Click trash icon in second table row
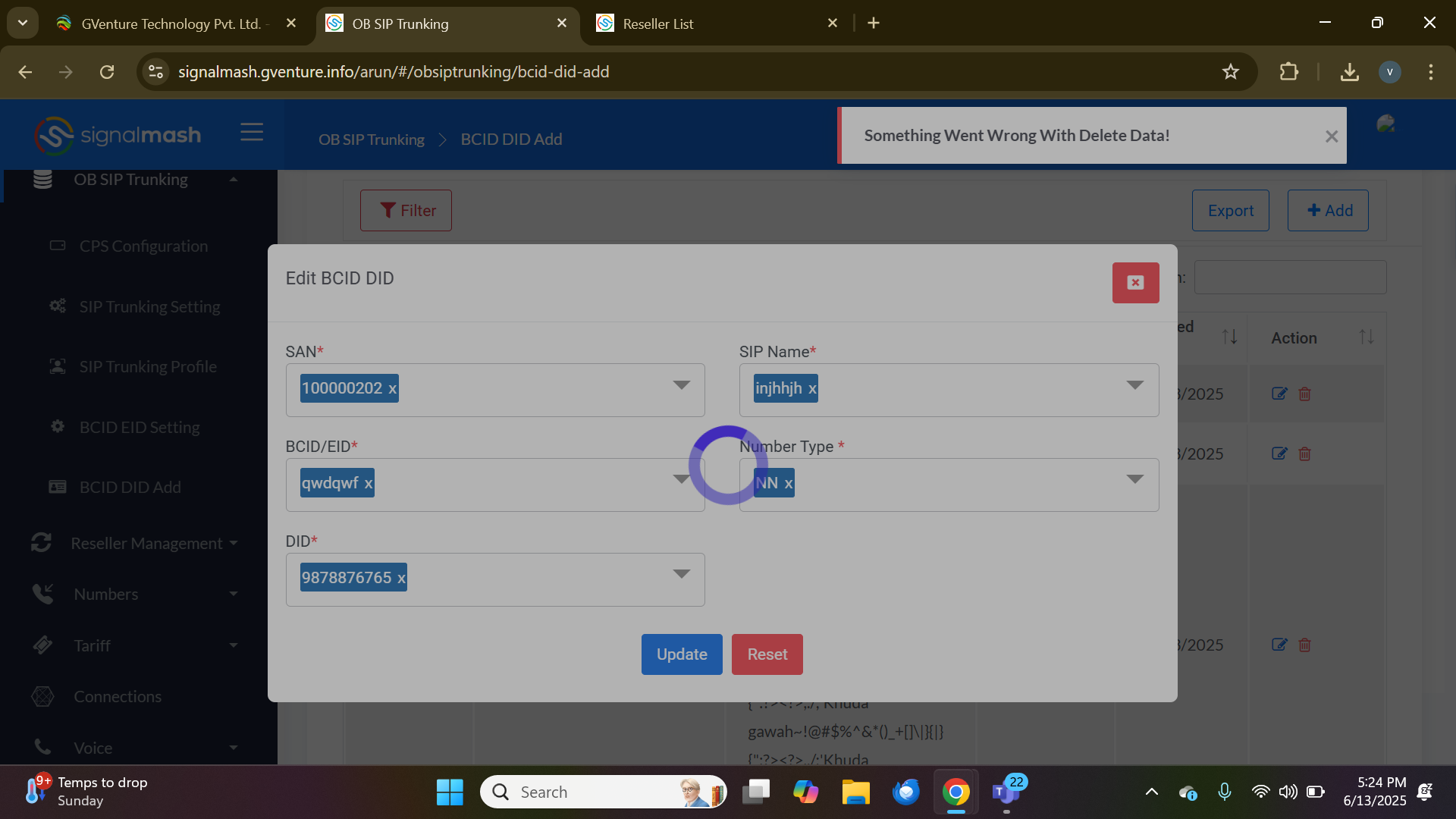This screenshot has width=1456, height=819. click(1304, 453)
